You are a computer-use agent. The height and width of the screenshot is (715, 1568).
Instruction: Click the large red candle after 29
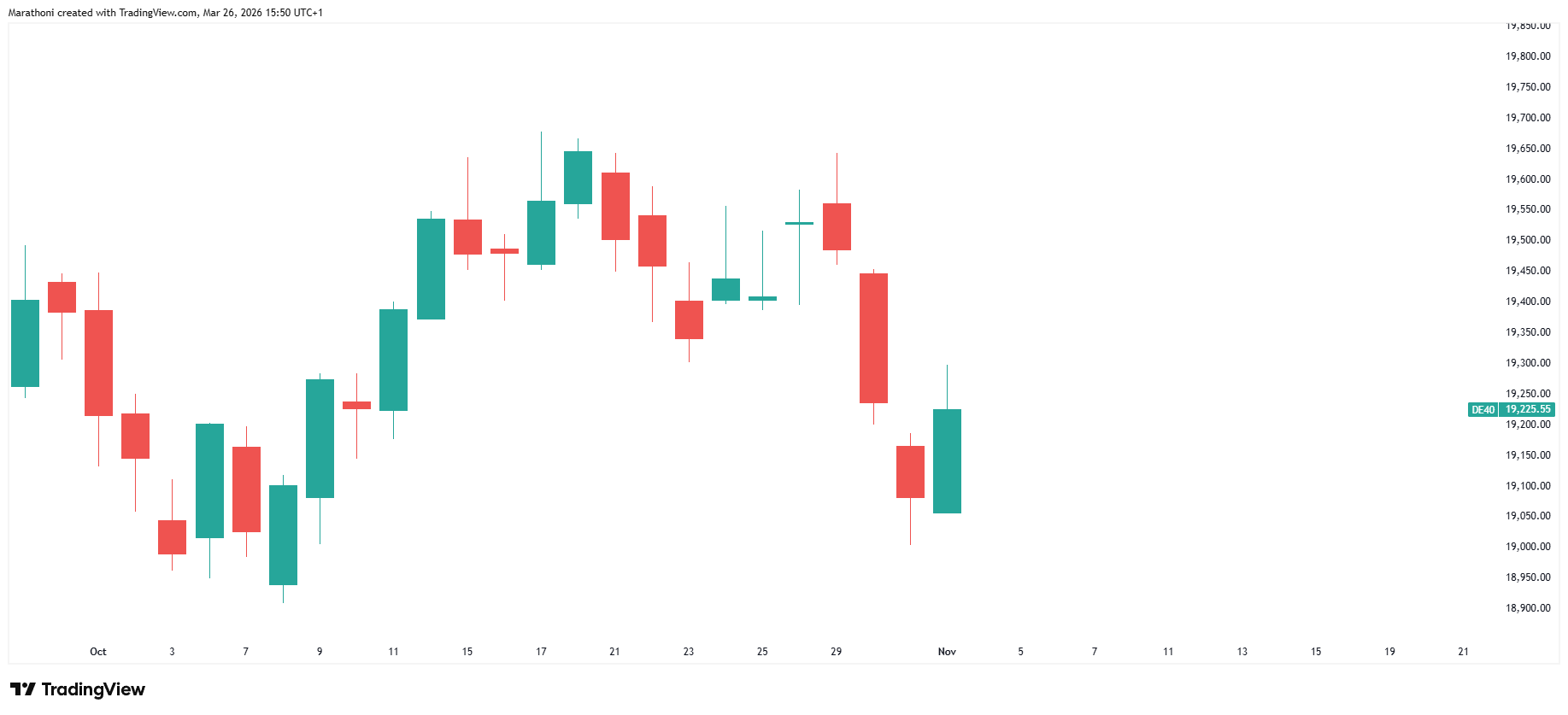click(873, 338)
